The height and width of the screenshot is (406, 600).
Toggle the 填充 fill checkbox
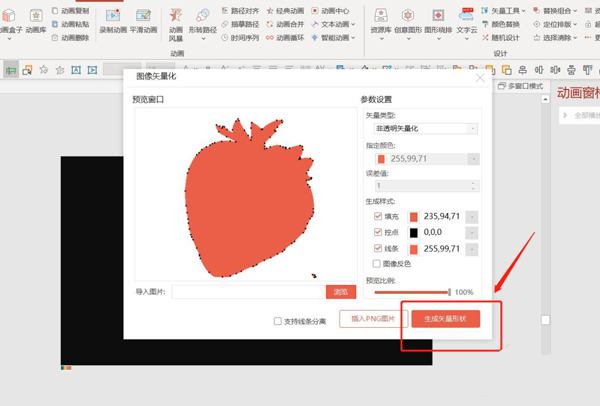click(x=378, y=216)
